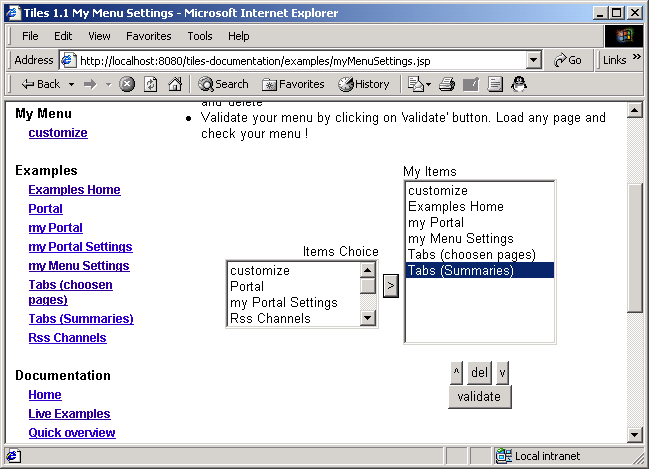Open the Tabs (choosen pages) sidebar link

click(70, 292)
